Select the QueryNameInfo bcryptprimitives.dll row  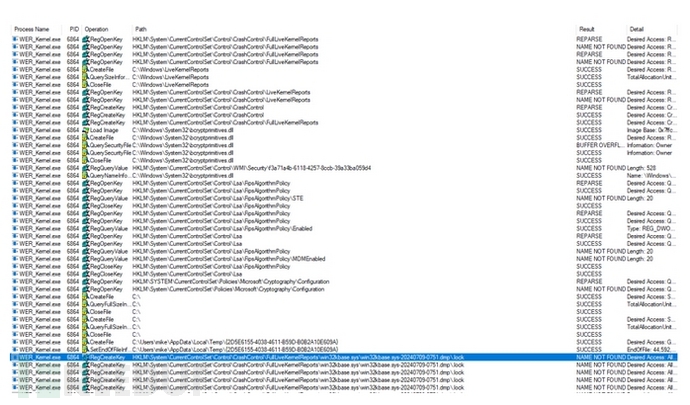344,176
